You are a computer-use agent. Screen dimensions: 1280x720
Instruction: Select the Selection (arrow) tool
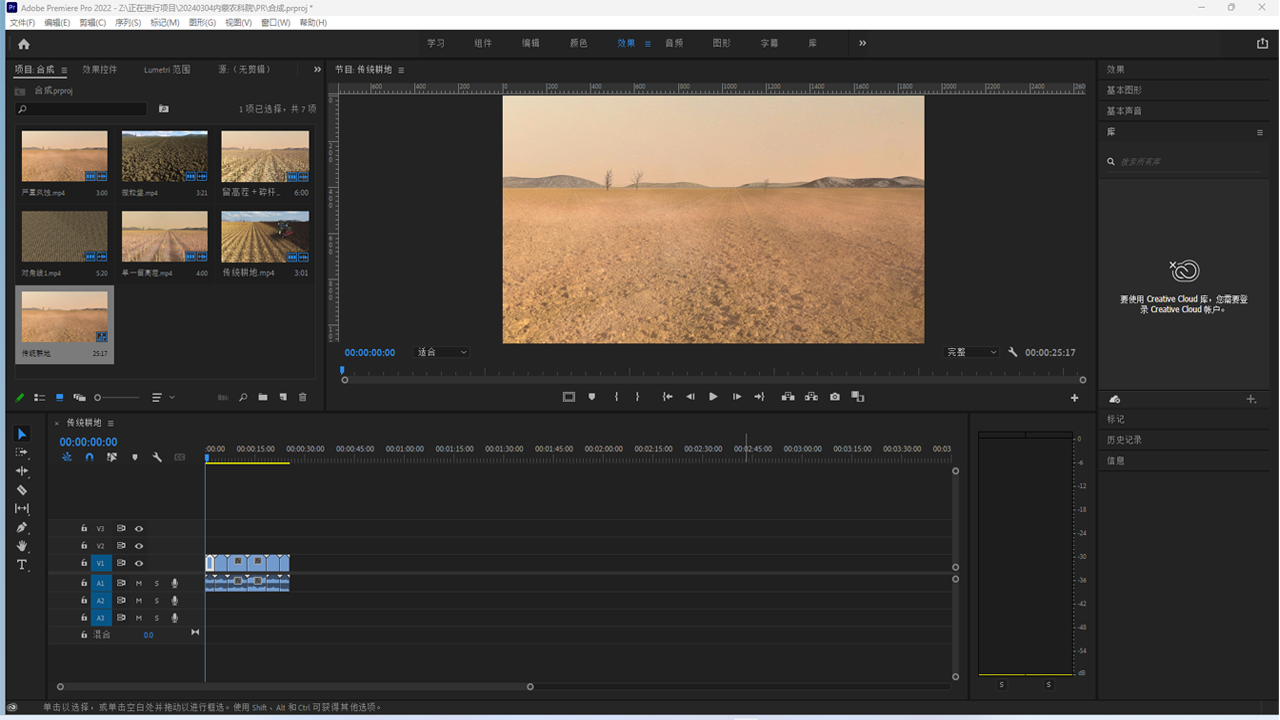[x=22, y=434]
